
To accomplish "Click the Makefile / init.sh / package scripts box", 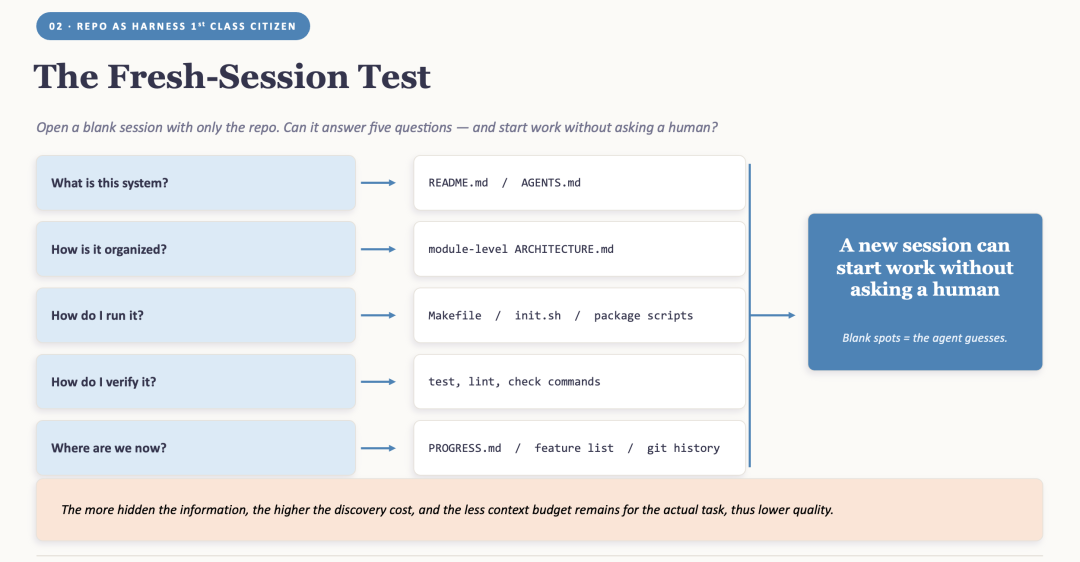I will (x=579, y=315).
